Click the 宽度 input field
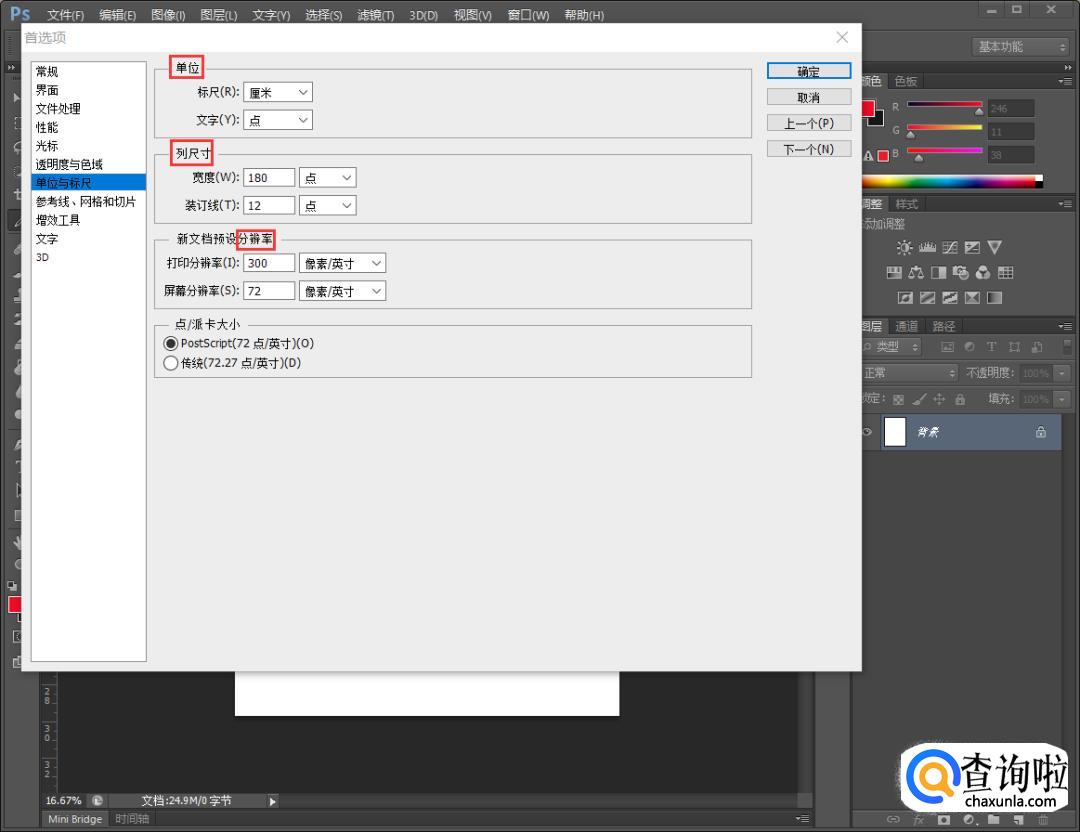The image size is (1080, 832). tap(269, 177)
